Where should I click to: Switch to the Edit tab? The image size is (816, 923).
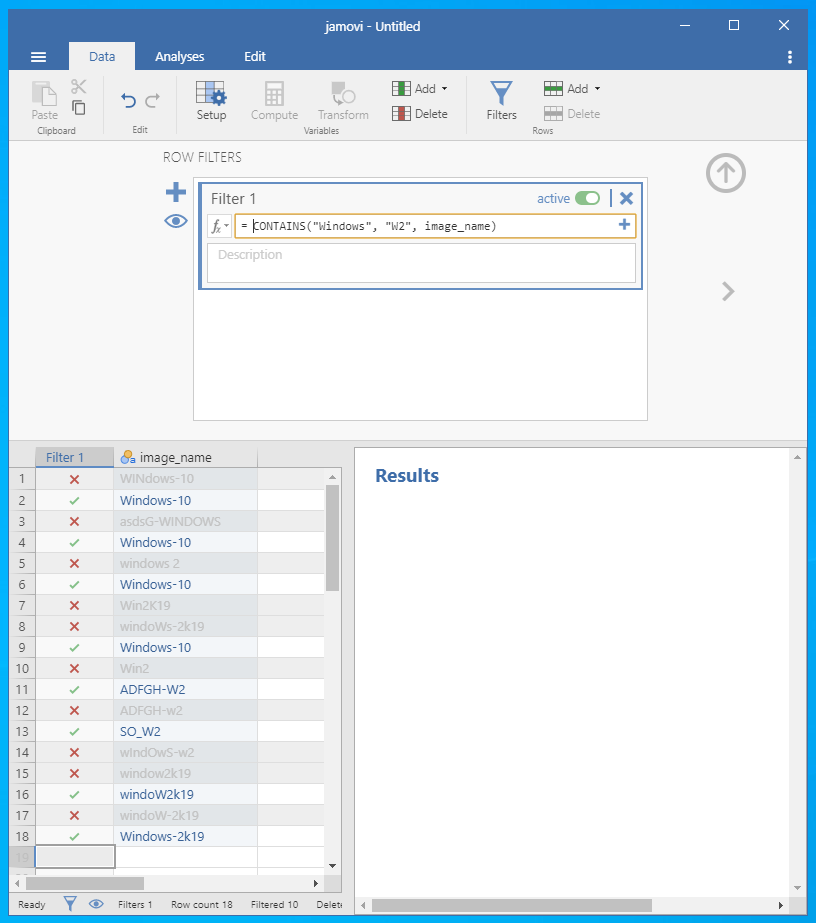(255, 57)
